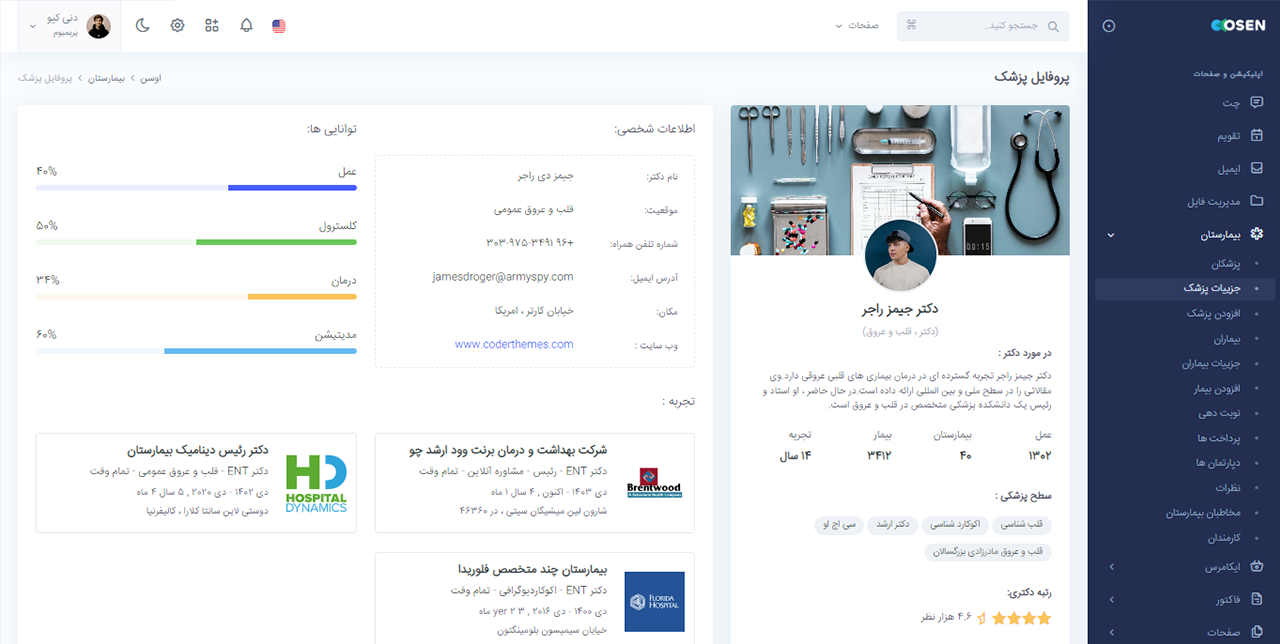
Task: Click the calendar icon in sidebar
Action: click(1257, 135)
